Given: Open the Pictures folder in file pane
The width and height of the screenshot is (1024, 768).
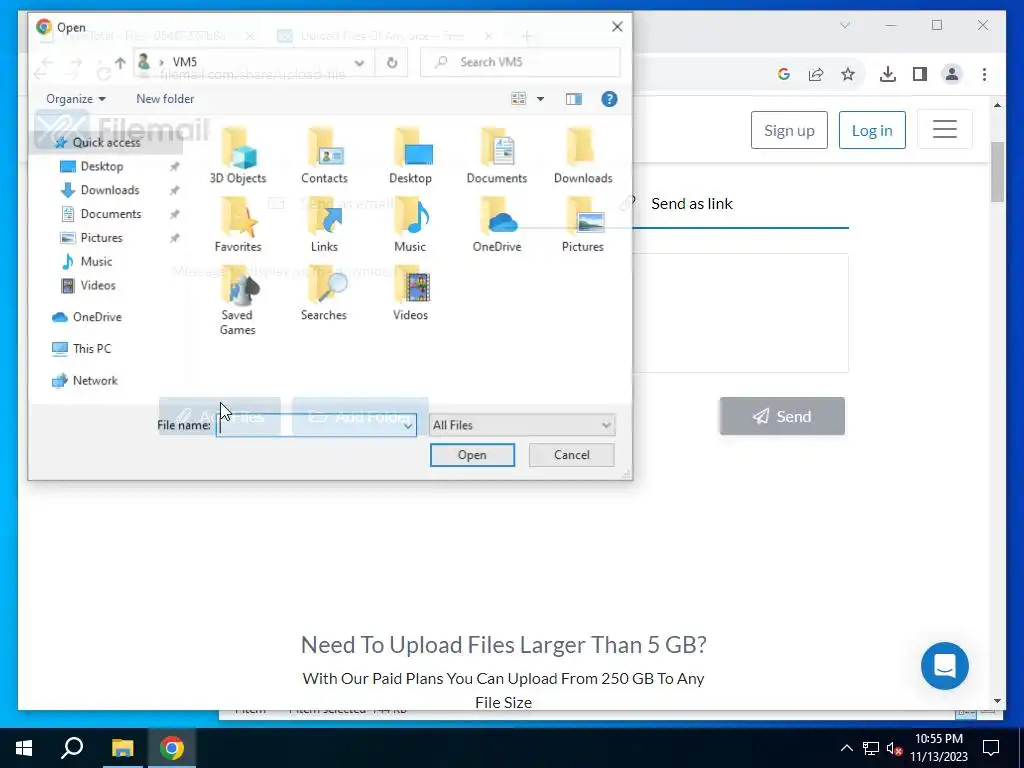Looking at the screenshot, I should click(583, 225).
